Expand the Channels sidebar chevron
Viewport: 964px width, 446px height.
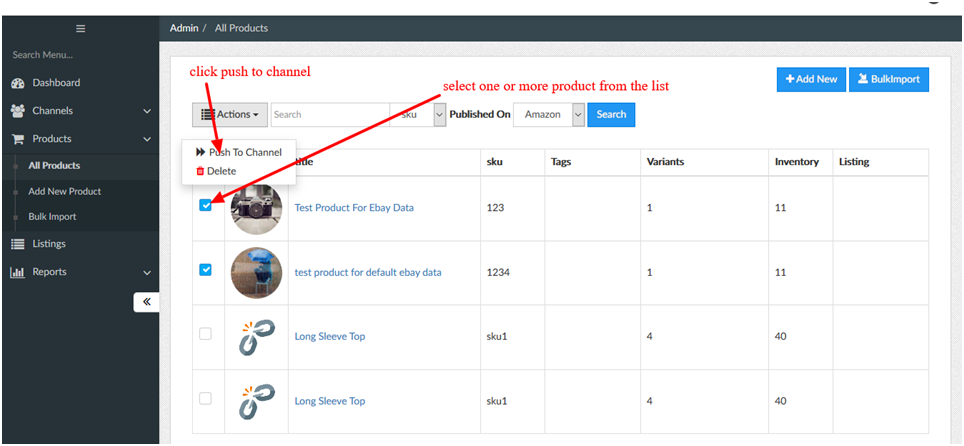pos(147,111)
